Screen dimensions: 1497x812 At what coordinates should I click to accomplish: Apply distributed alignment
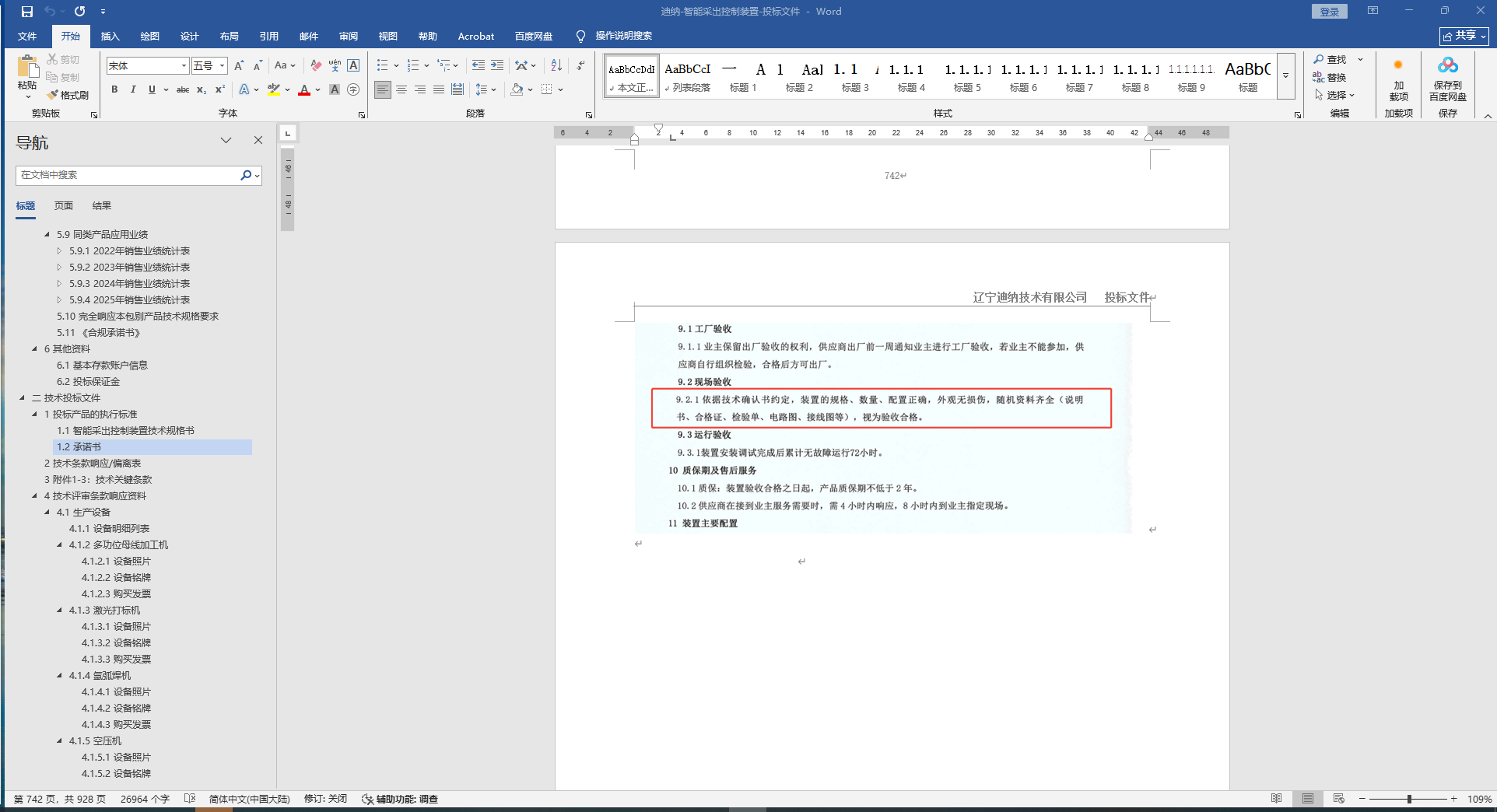(458, 89)
